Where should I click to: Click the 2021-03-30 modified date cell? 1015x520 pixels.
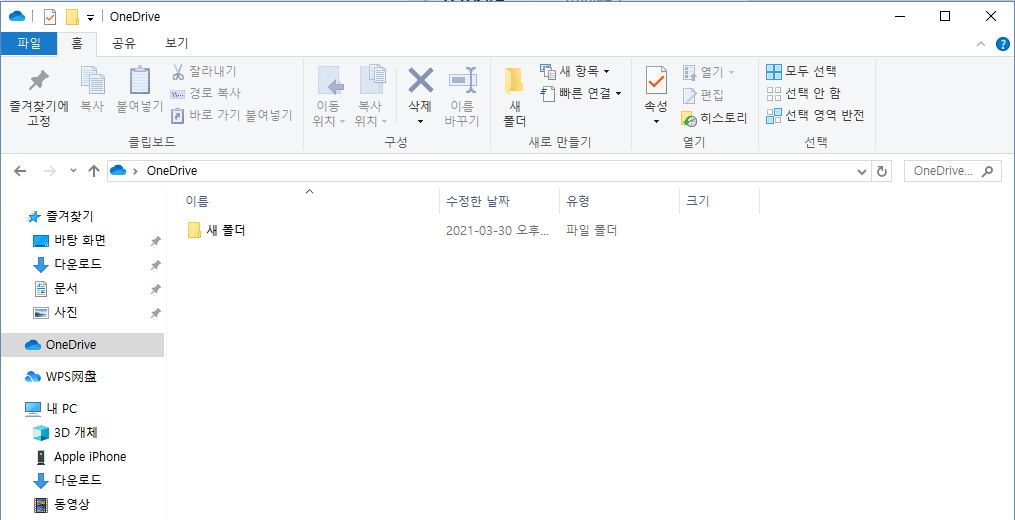(498, 230)
